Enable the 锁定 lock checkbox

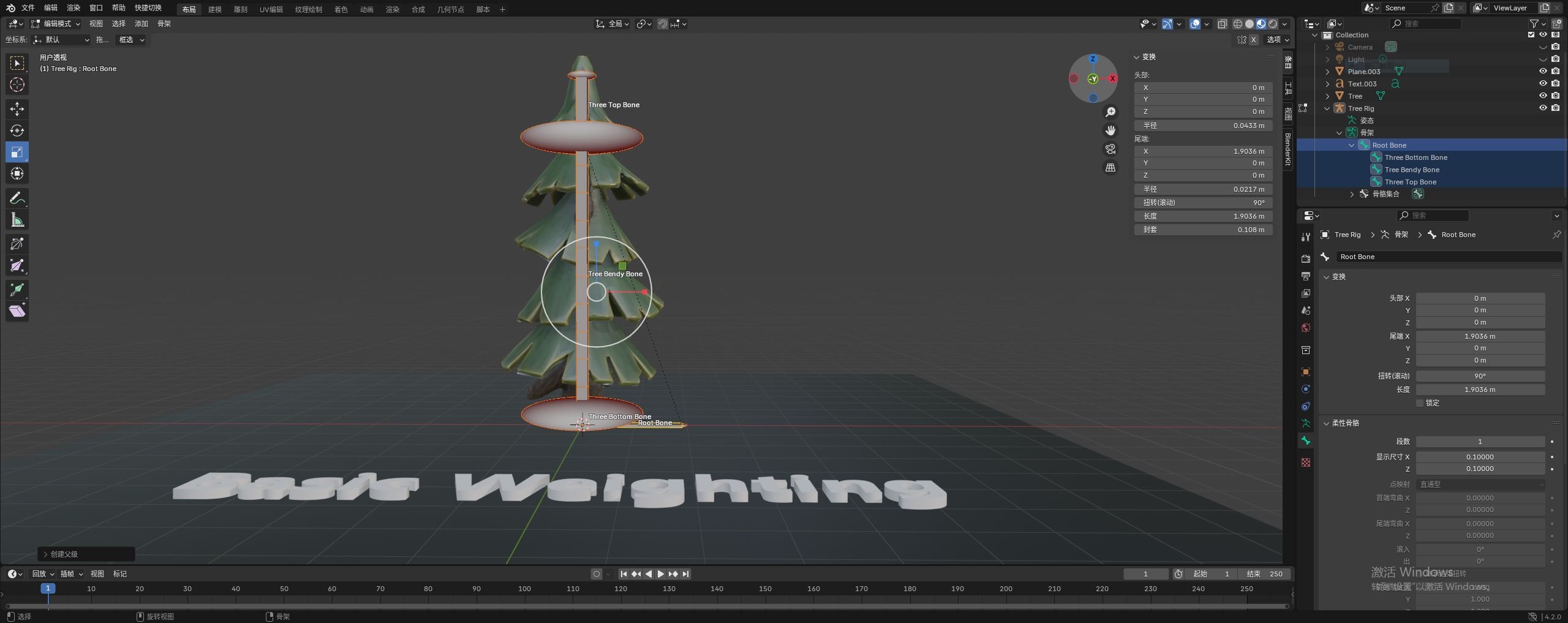pyautogui.click(x=1420, y=403)
